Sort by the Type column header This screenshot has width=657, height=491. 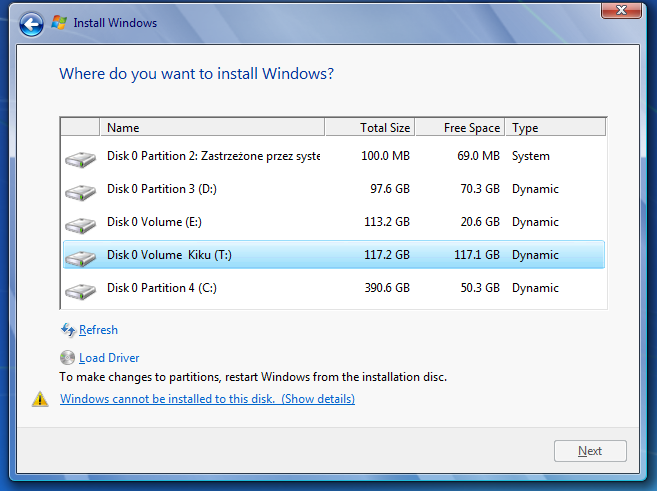click(556, 127)
